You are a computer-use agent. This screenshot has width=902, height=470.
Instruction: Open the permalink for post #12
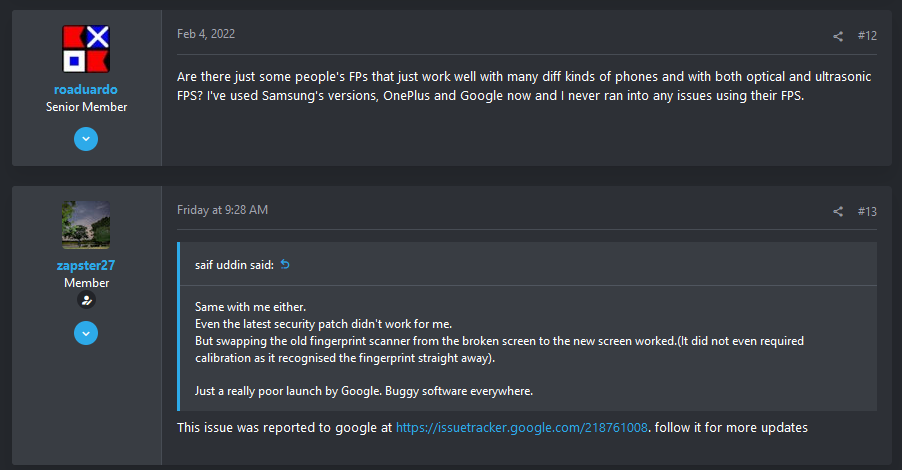[x=867, y=36]
